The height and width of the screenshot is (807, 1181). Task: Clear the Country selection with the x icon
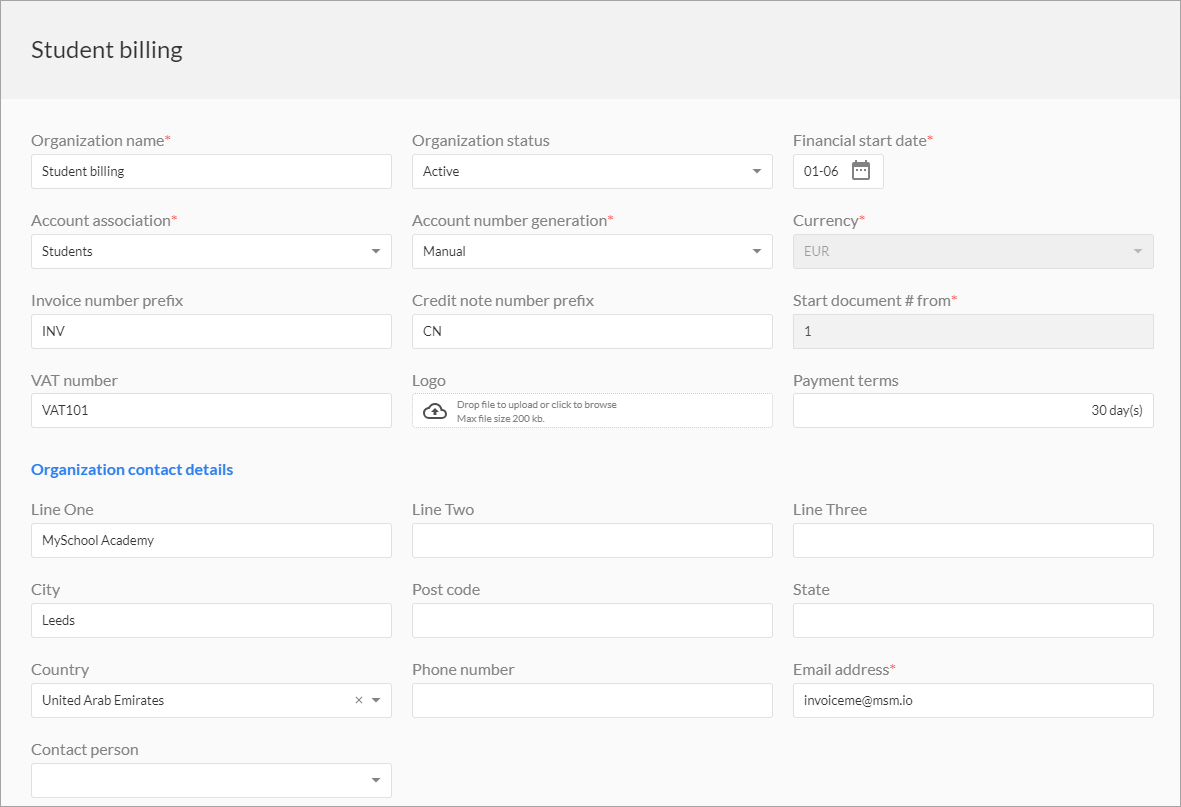coord(359,700)
